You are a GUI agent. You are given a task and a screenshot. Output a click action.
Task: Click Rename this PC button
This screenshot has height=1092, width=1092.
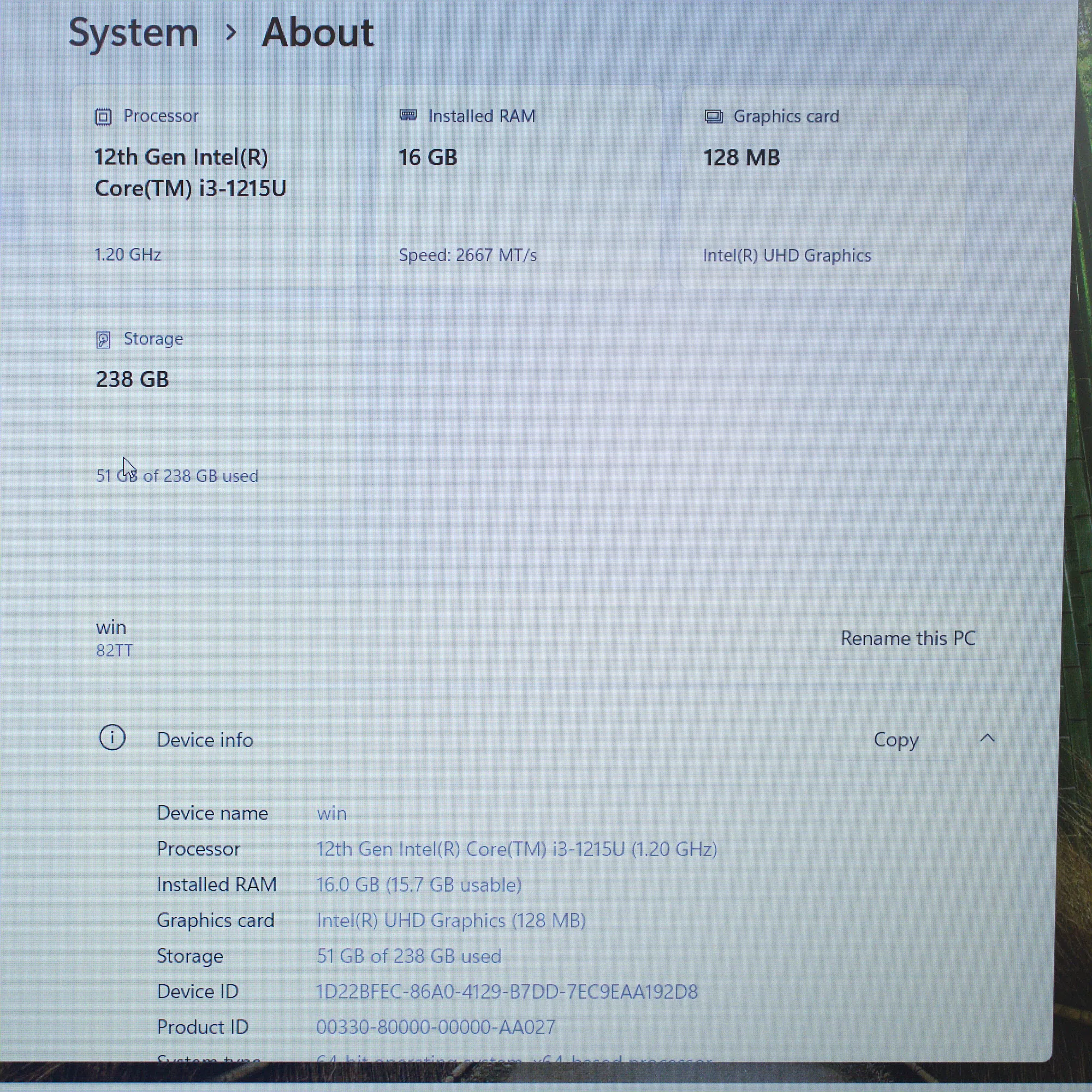click(908, 638)
